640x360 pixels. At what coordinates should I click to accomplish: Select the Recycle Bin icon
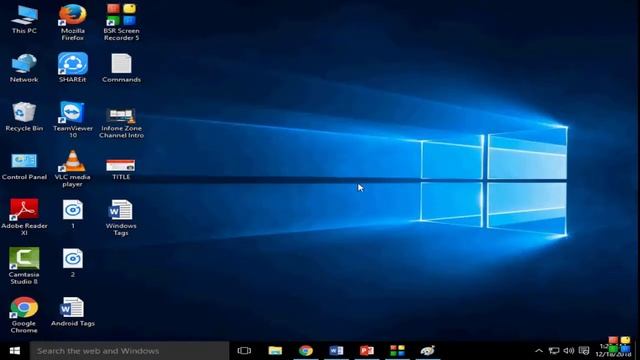[24, 117]
